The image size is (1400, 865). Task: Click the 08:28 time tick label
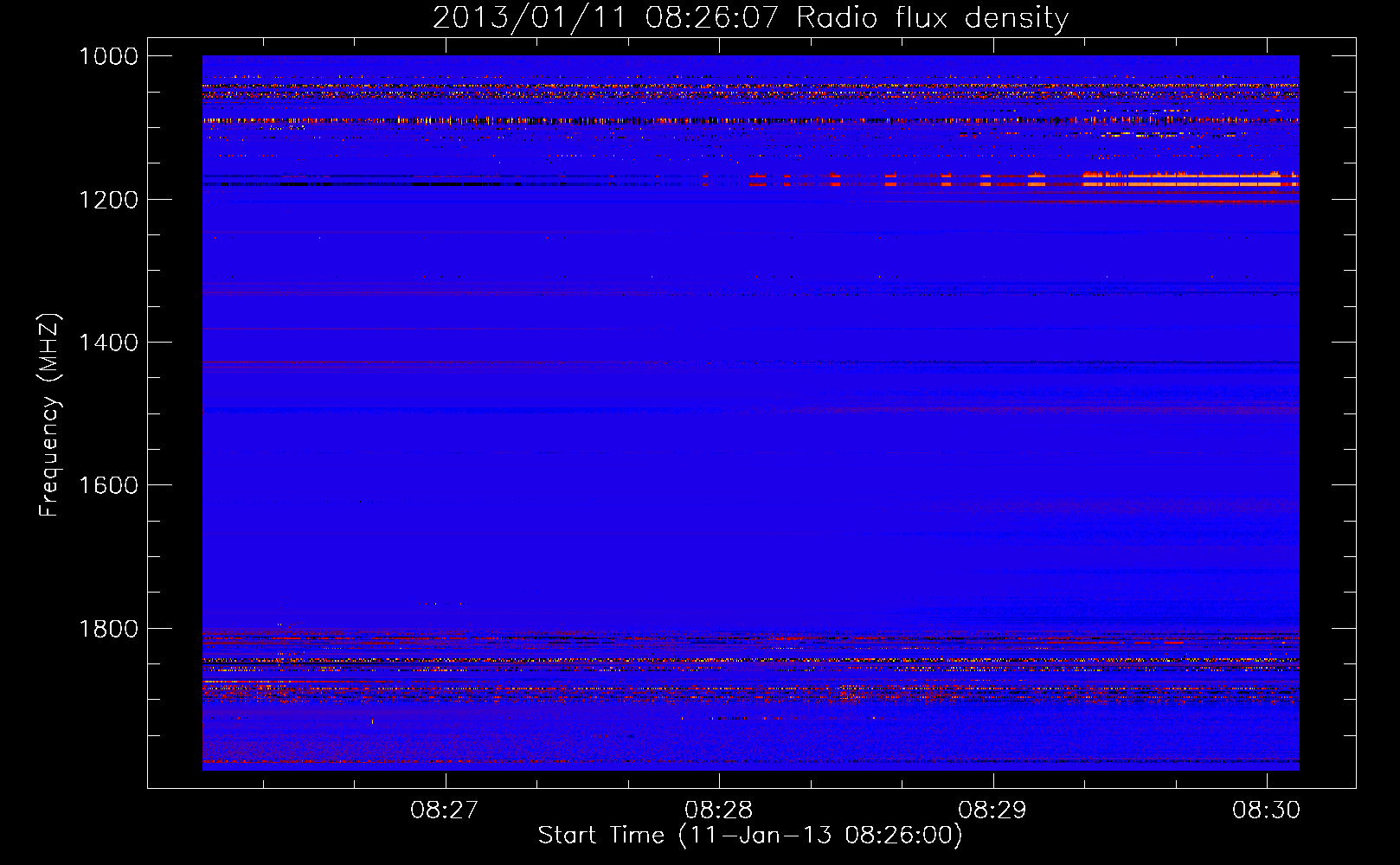(x=719, y=811)
